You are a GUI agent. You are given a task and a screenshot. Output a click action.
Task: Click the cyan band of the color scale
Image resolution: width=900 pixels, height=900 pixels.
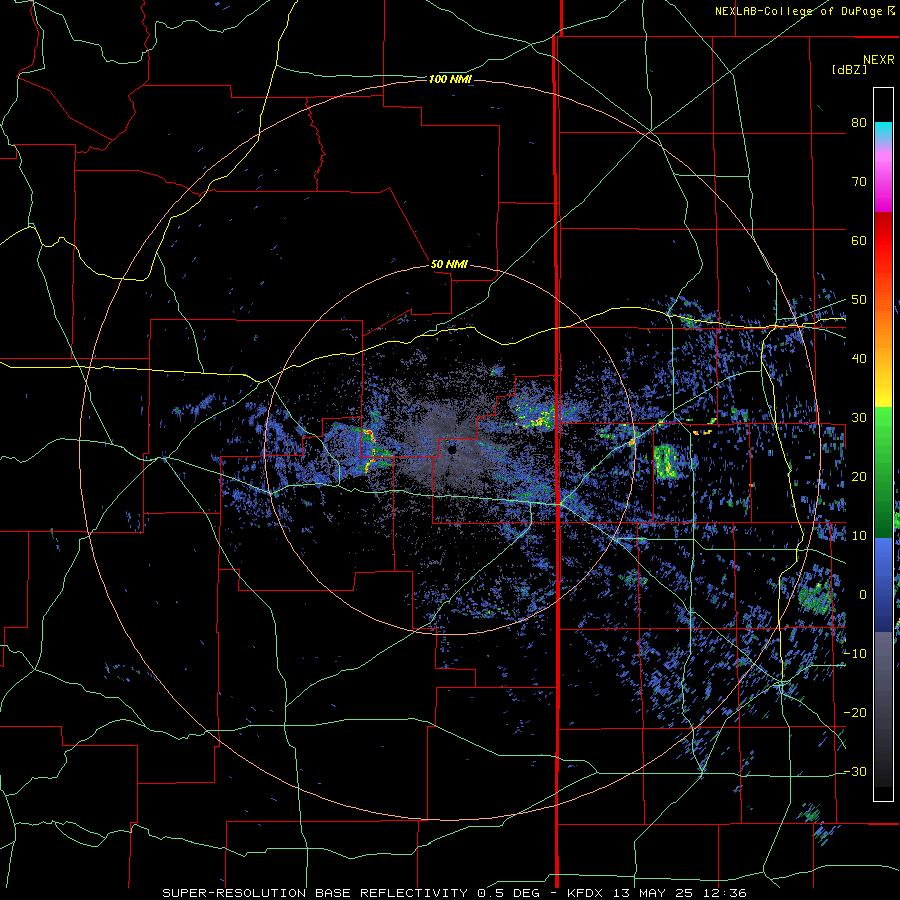point(883,131)
